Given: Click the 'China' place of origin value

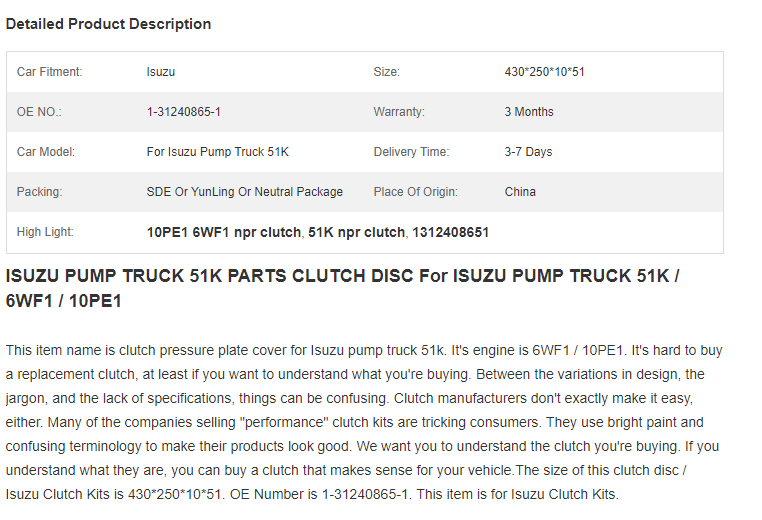Looking at the screenshot, I should tap(520, 192).
